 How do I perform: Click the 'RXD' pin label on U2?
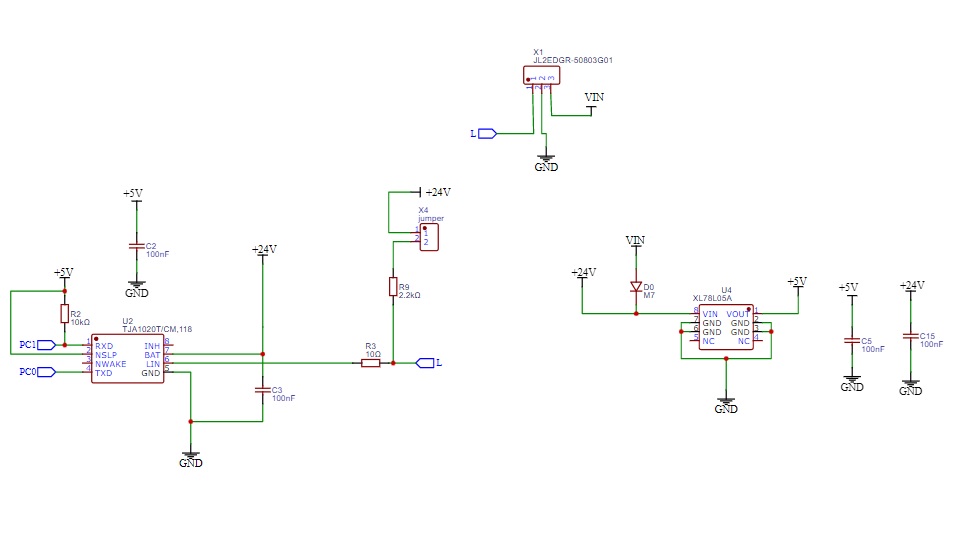click(104, 346)
